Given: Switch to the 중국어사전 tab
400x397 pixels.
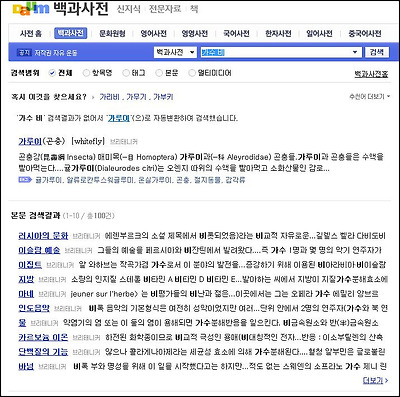Looking at the screenshot, I should pos(365,33).
